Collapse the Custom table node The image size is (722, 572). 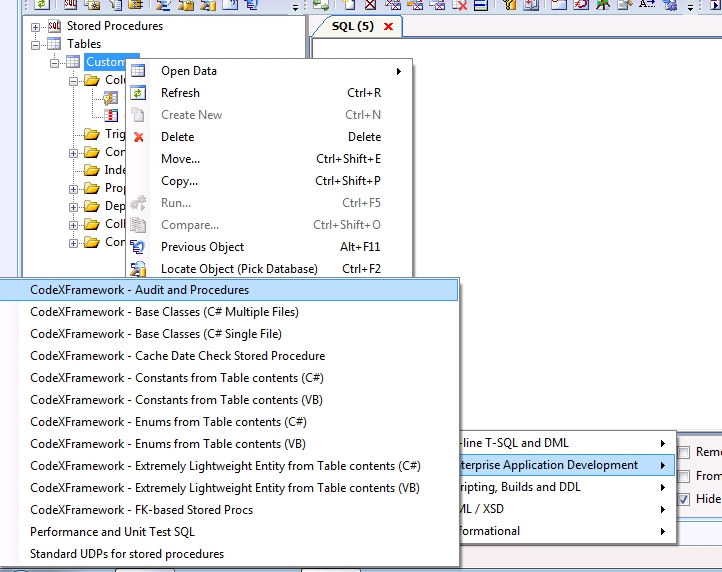click(54, 63)
